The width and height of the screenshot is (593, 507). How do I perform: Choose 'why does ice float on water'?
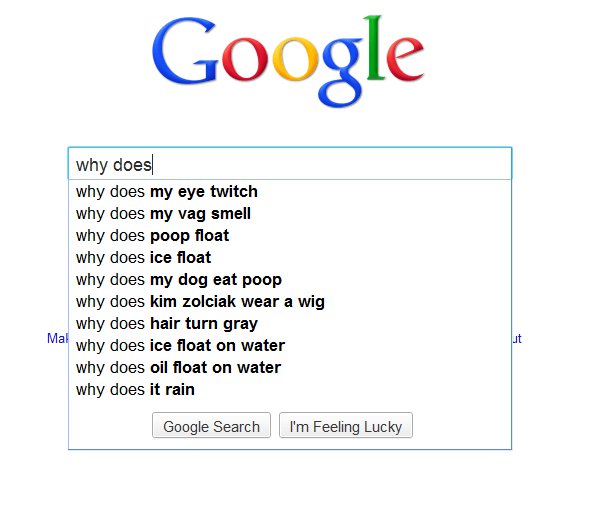pos(290,345)
